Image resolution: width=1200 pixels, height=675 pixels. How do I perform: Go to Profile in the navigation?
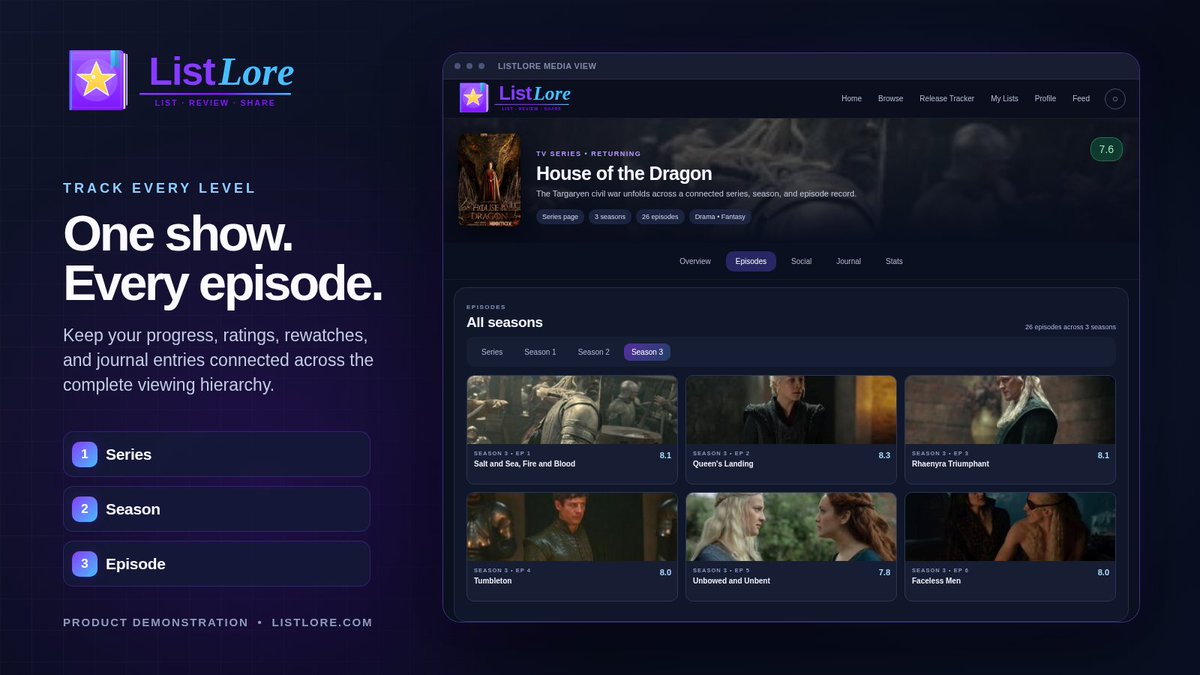pyautogui.click(x=1045, y=99)
